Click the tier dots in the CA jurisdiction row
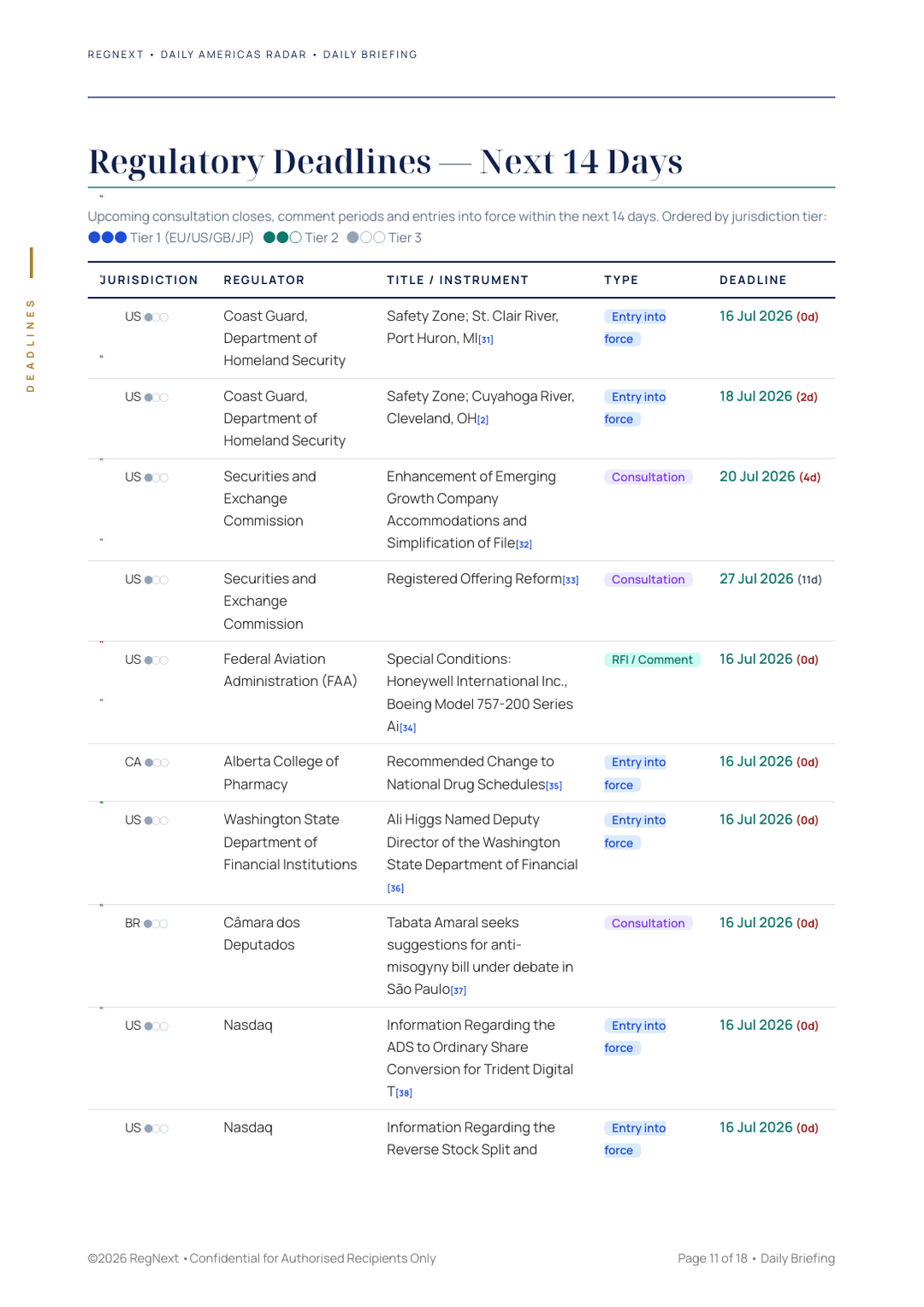The height and width of the screenshot is (1307, 924). [157, 762]
